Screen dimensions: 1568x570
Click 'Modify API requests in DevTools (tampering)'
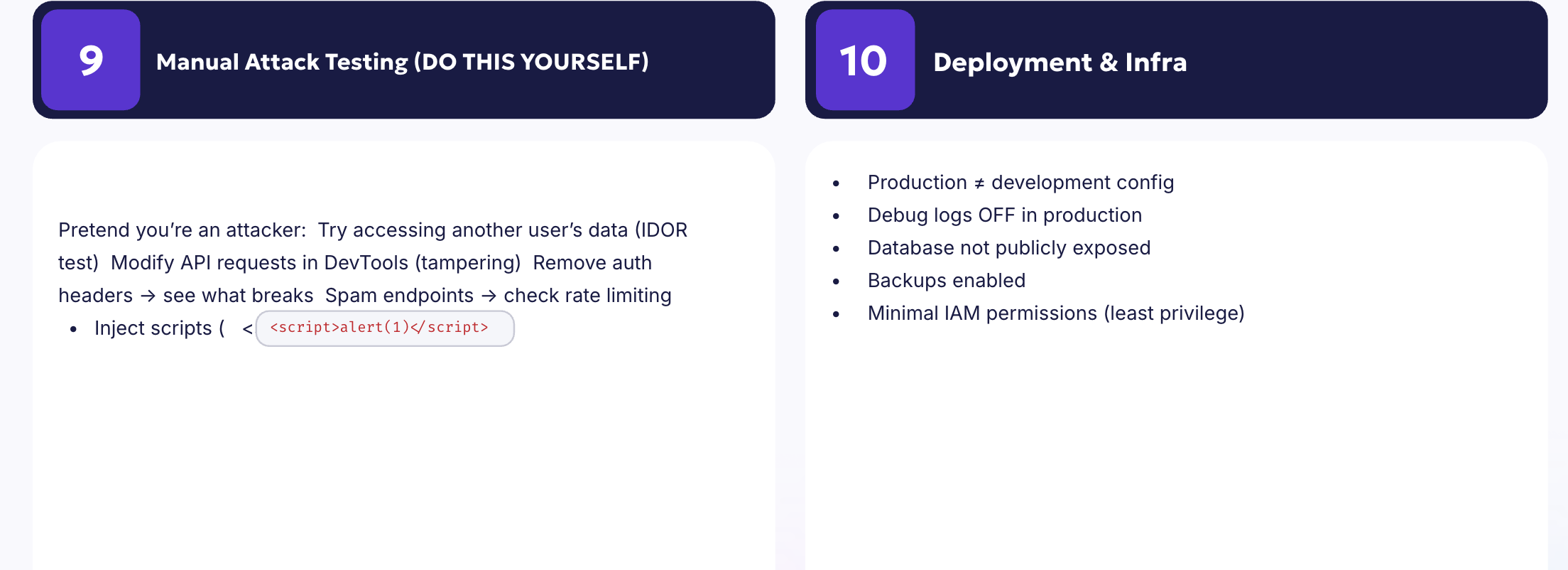coord(316,263)
